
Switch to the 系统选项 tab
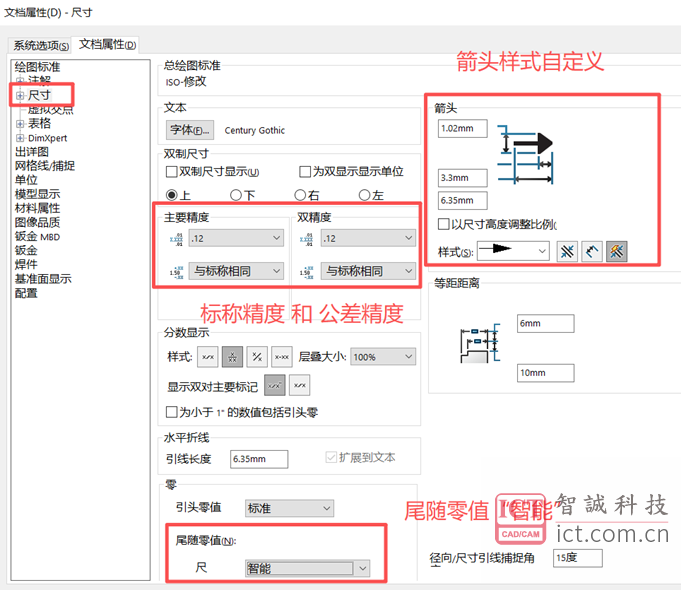pyautogui.click(x=41, y=45)
